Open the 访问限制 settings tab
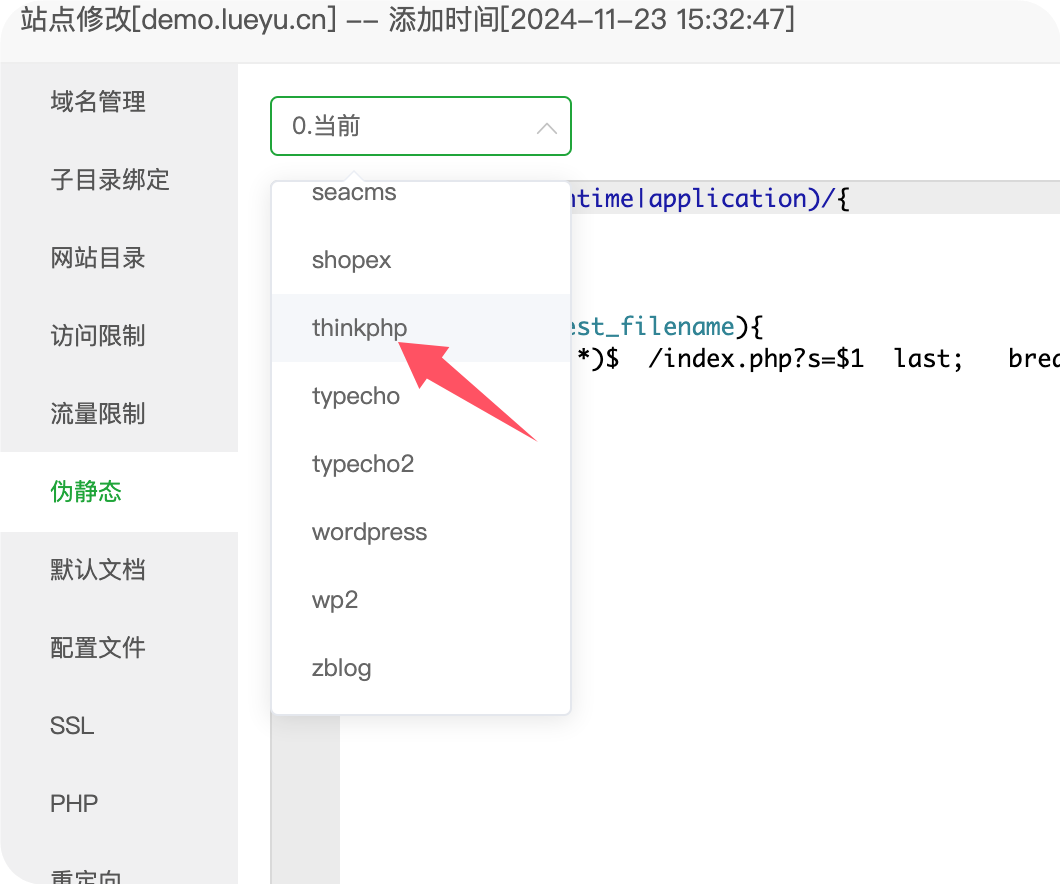 pyautogui.click(x=98, y=336)
